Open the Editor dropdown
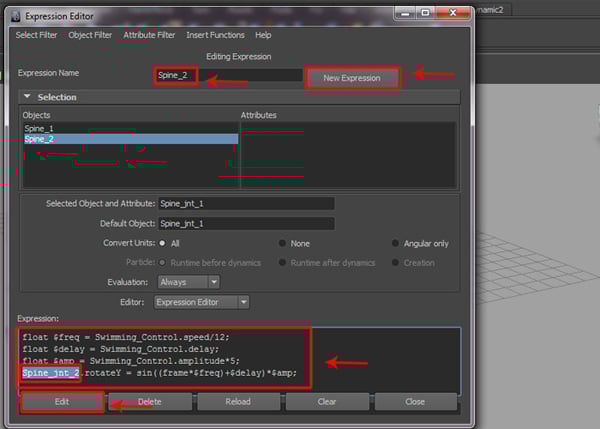The width and height of the screenshot is (600, 429). [x=200, y=302]
